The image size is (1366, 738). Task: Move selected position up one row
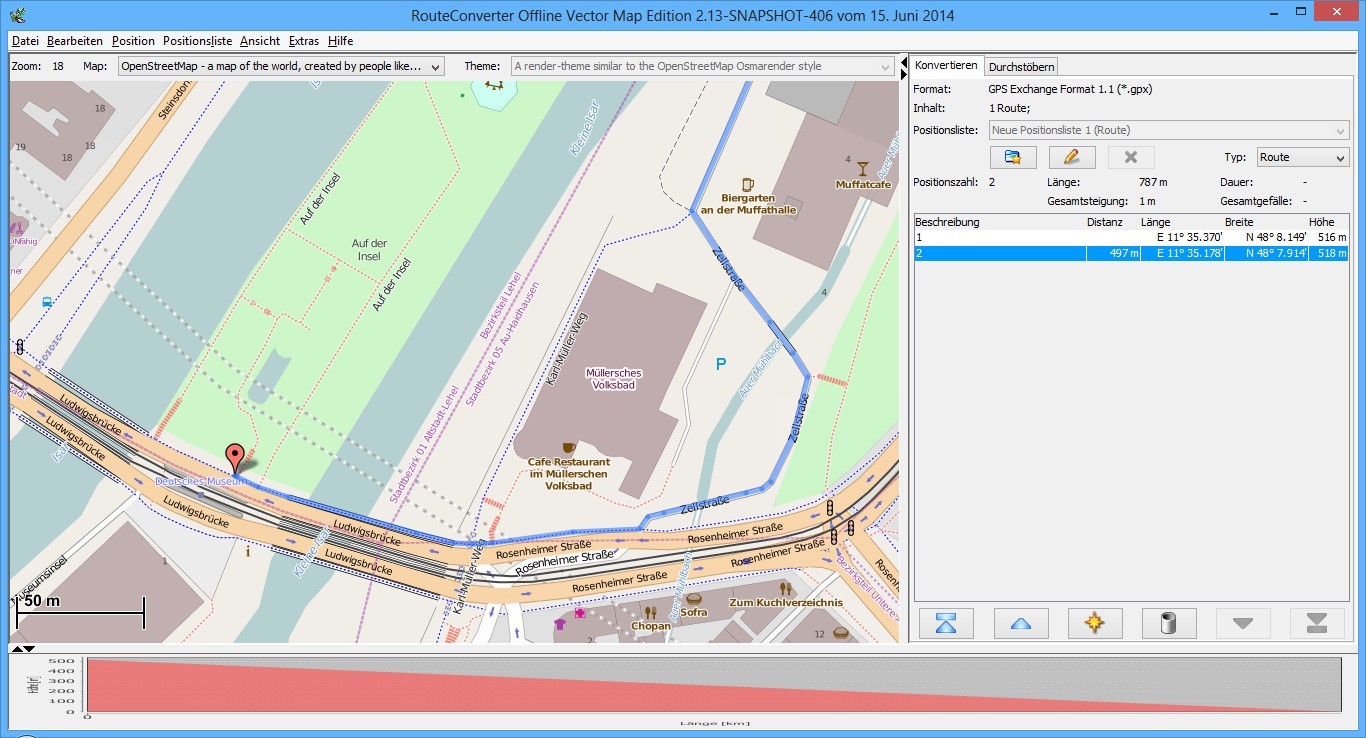1020,623
